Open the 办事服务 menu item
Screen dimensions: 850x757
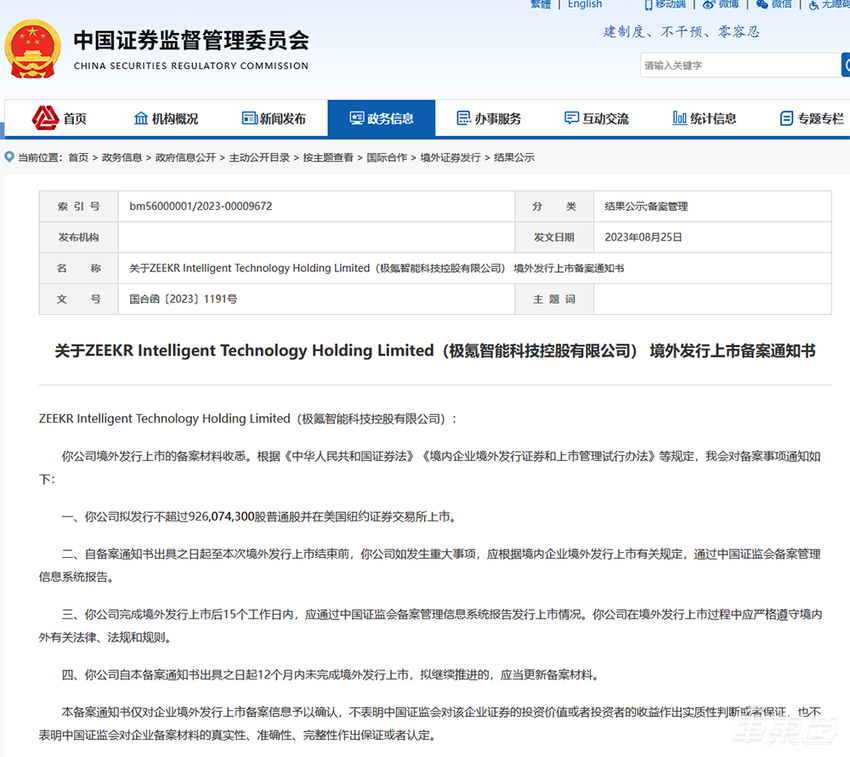[x=488, y=117]
